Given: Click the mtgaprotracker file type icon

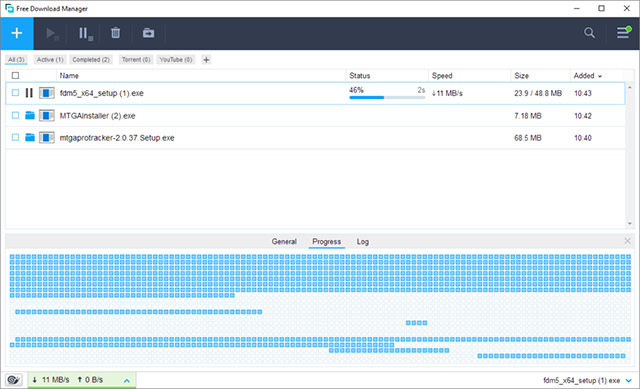Looking at the screenshot, I should [47, 138].
